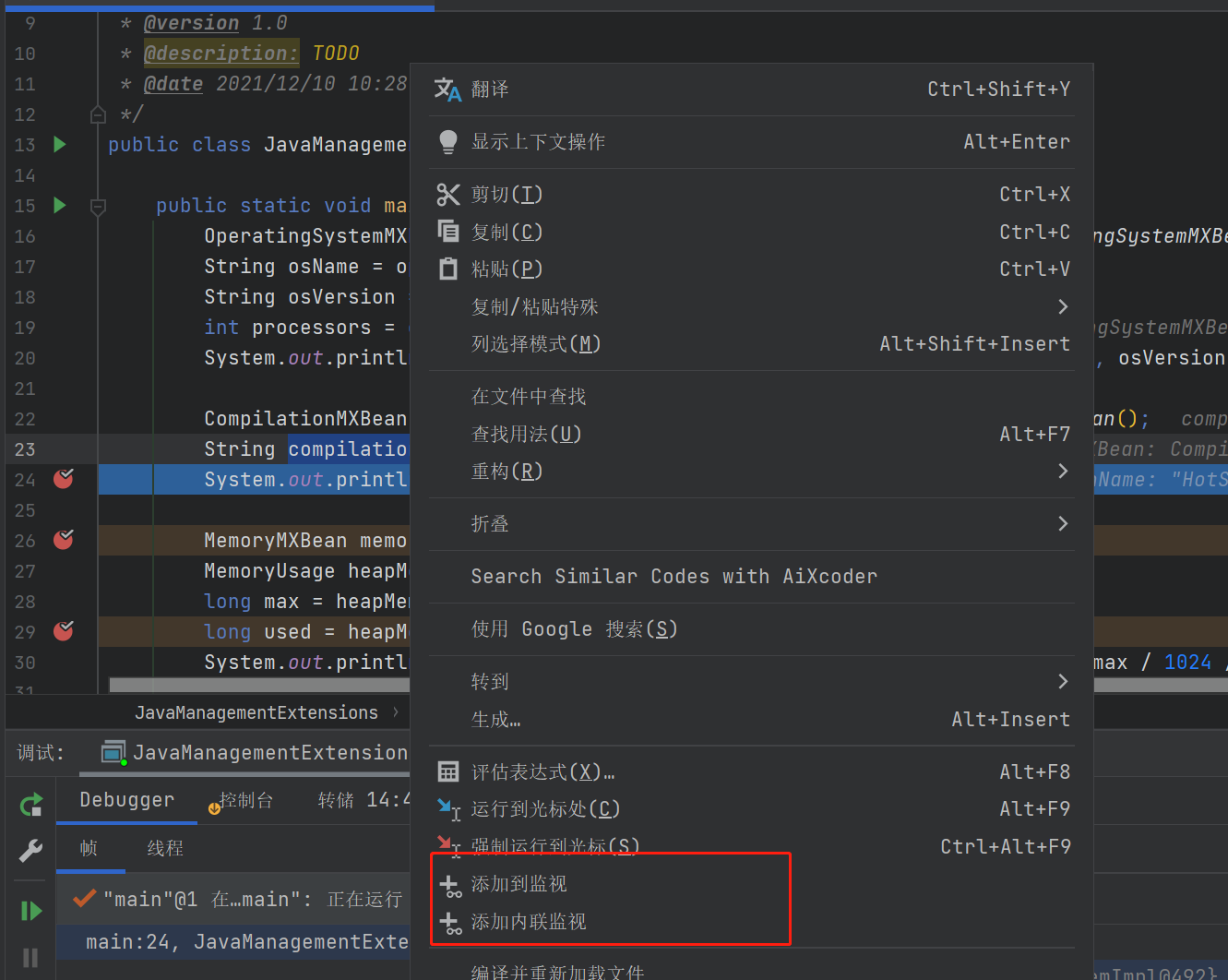Click the 复制(C) copy icon

448,232
